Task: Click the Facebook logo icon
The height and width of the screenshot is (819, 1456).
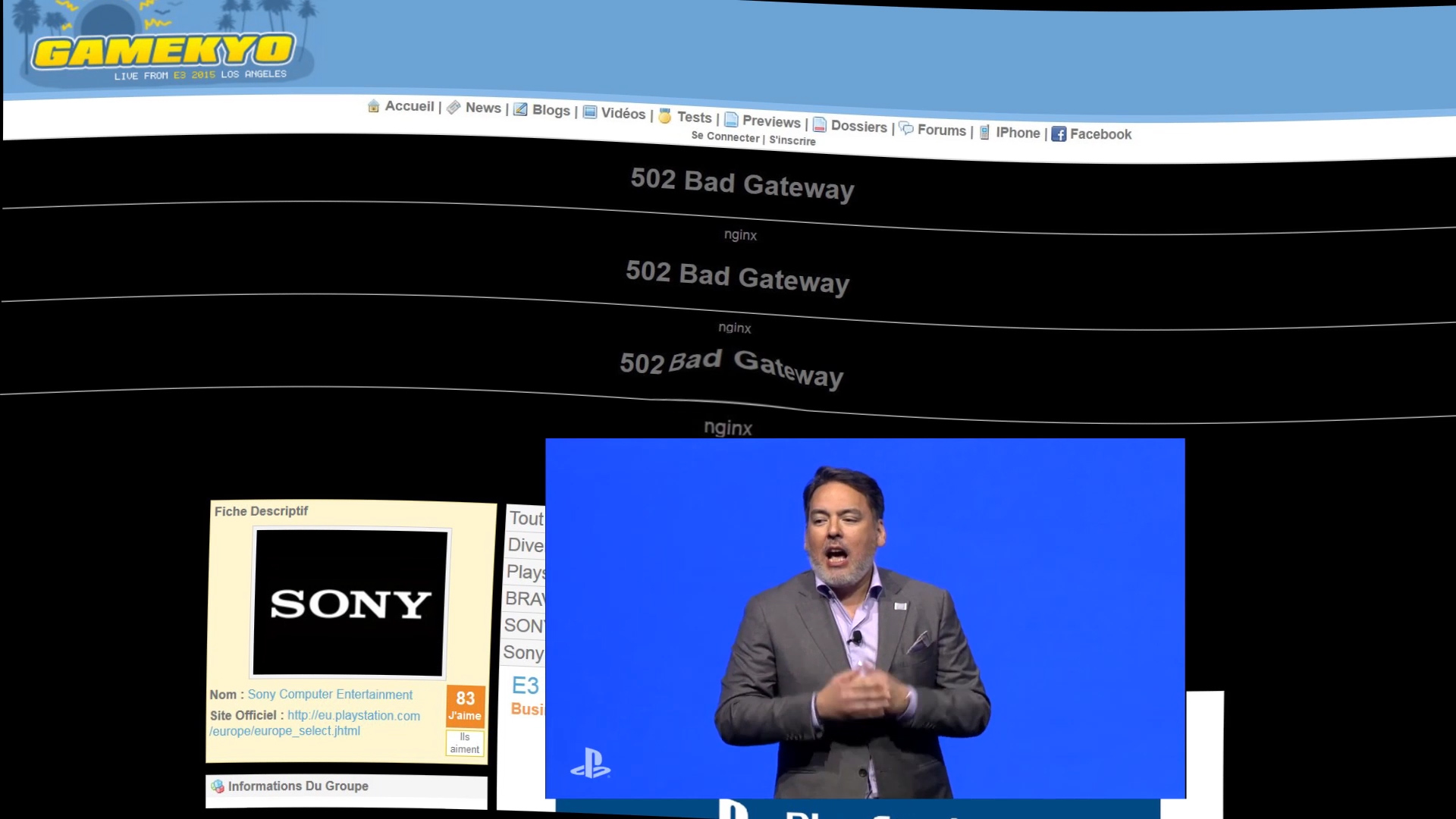Action: pos(1059,134)
